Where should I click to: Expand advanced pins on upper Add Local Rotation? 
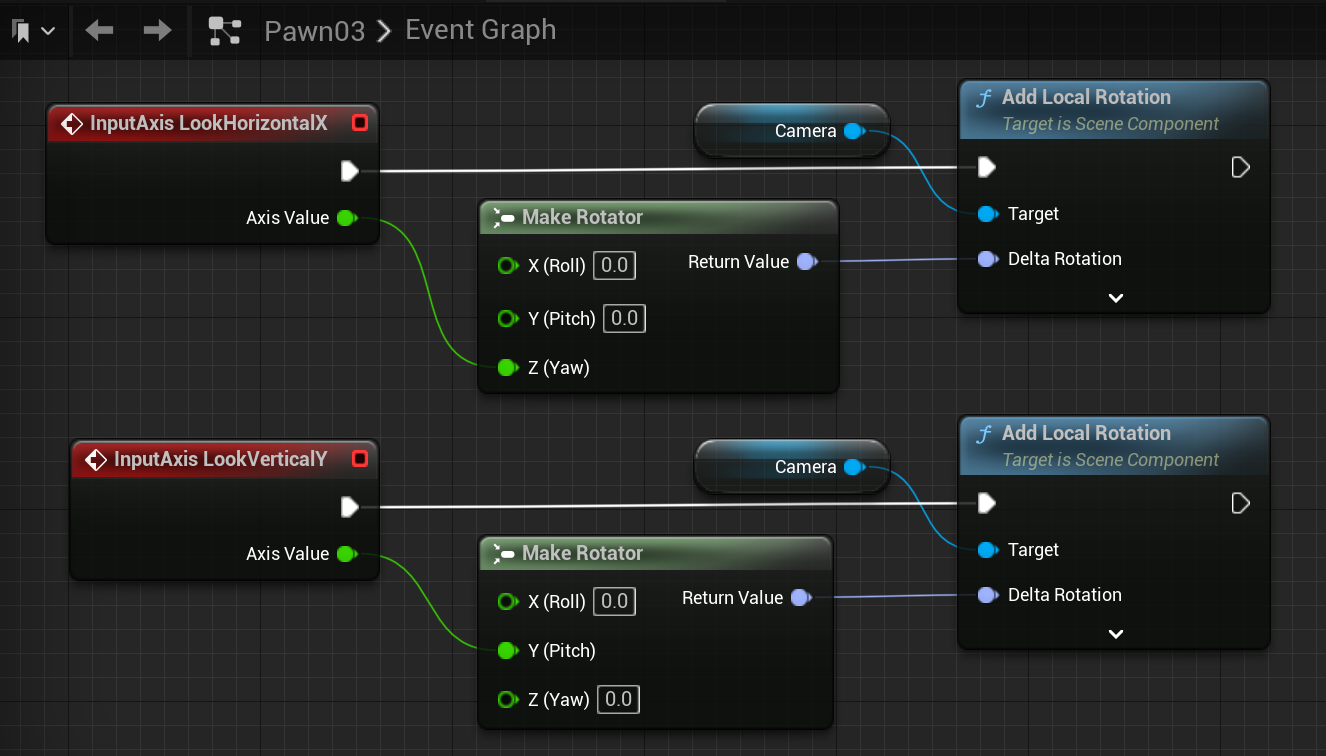click(1116, 298)
